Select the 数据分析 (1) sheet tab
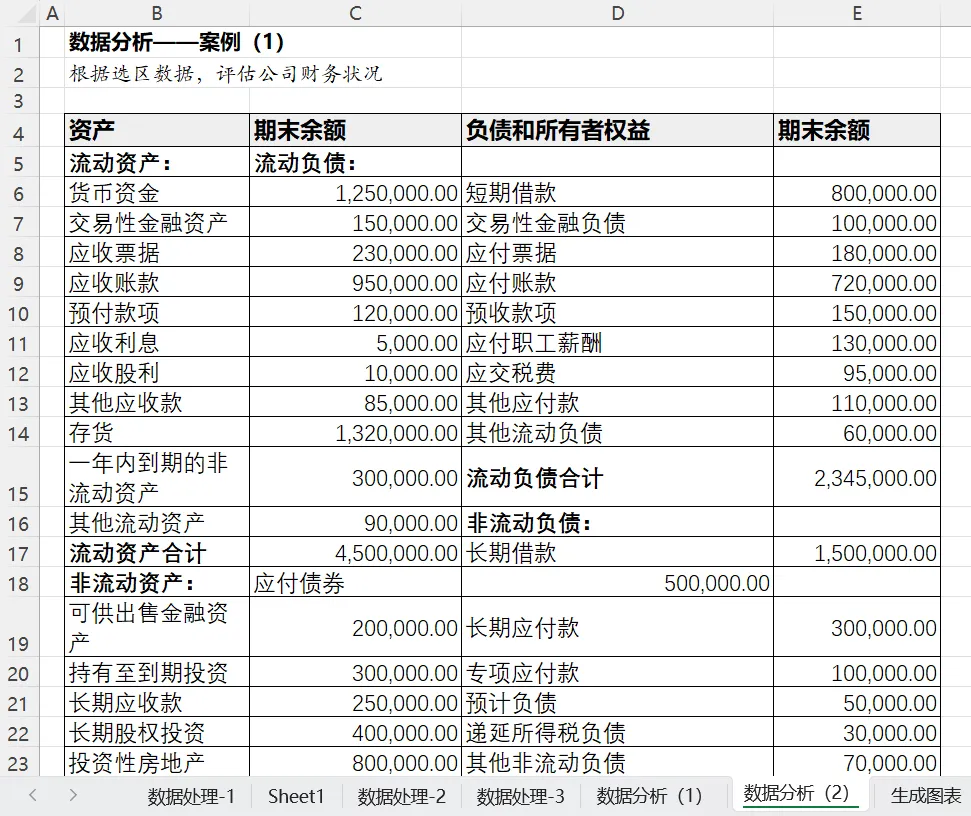The image size is (971, 816). pyautogui.click(x=649, y=796)
